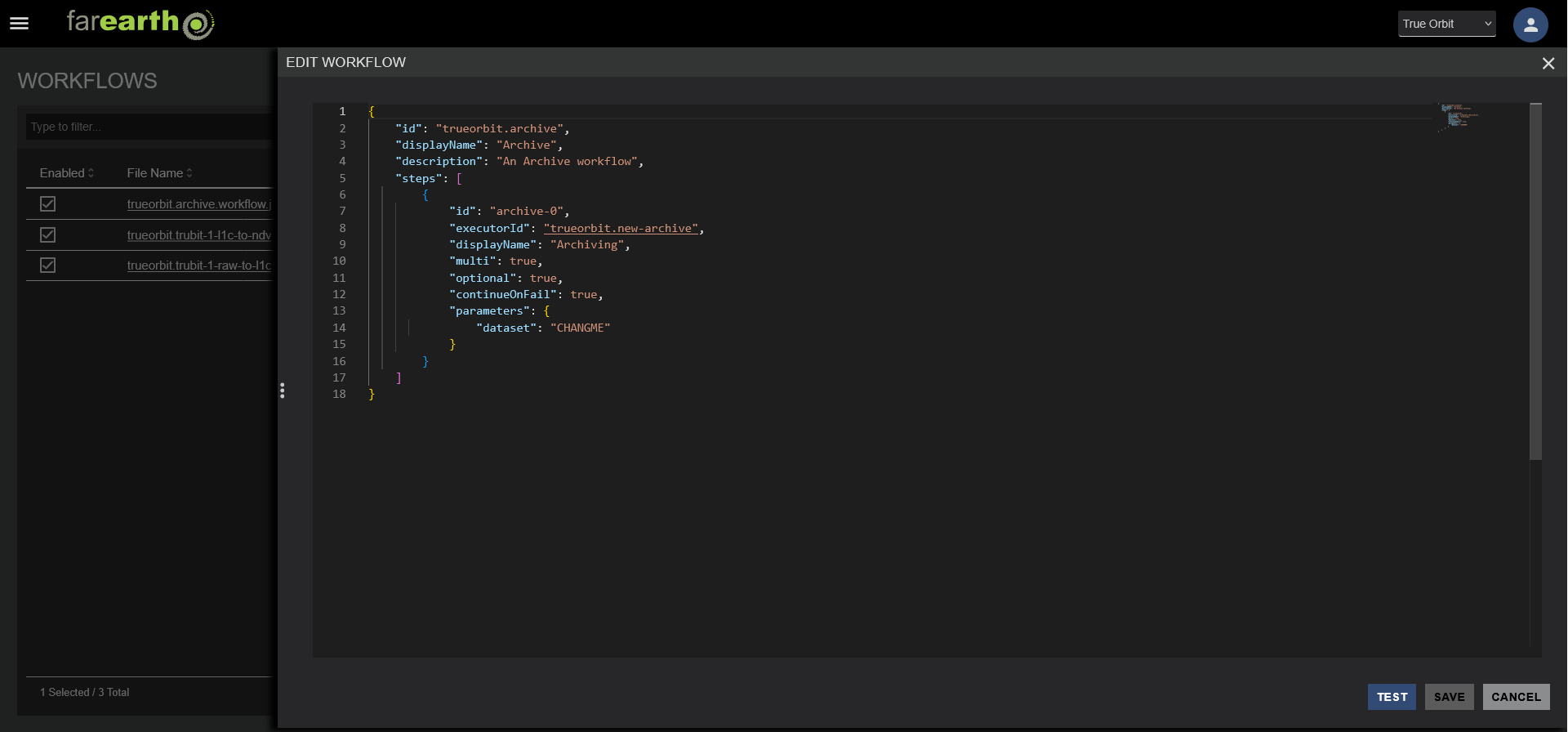Click the code minimap preview
The width and height of the screenshot is (1568, 732).
(1459, 118)
